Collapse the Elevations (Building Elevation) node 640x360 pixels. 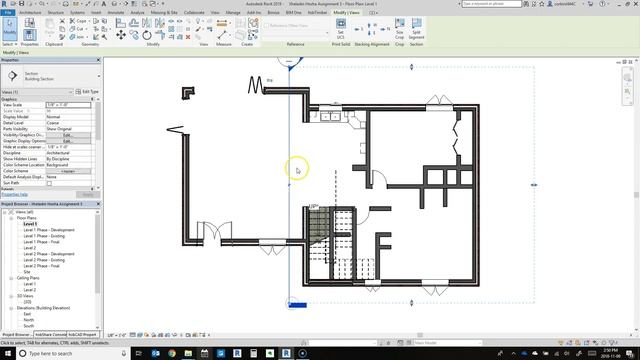11,308
